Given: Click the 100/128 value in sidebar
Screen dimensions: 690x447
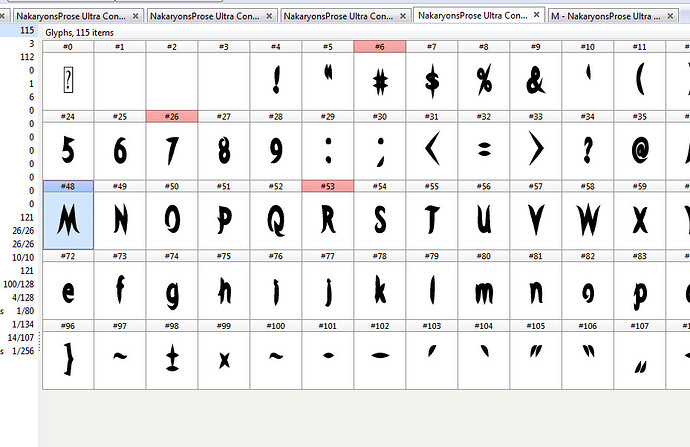Looking at the screenshot, I should (18, 284).
